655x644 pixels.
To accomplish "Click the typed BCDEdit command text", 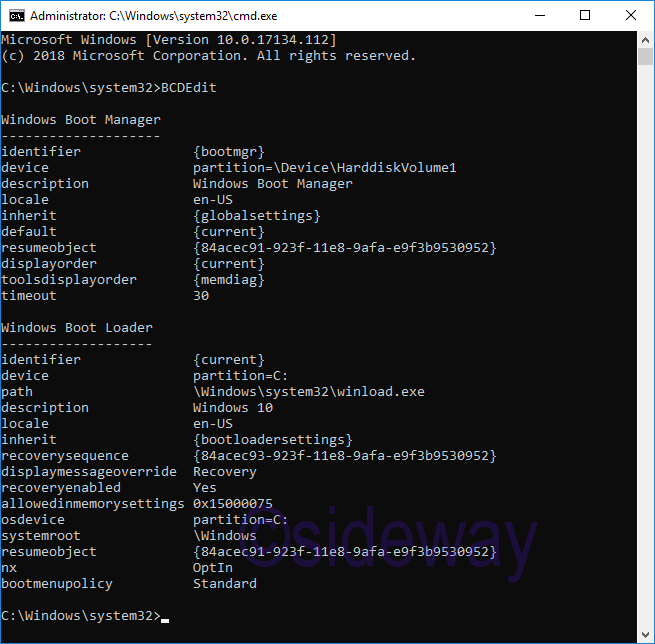I will [189, 88].
